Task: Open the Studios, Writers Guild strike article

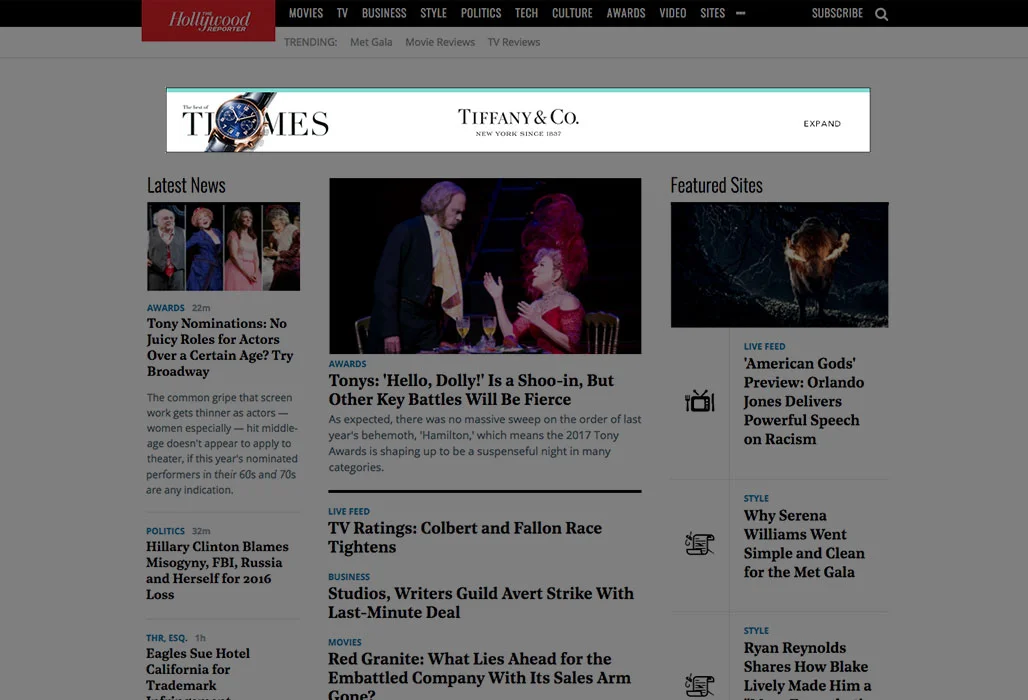Action: pos(481,603)
